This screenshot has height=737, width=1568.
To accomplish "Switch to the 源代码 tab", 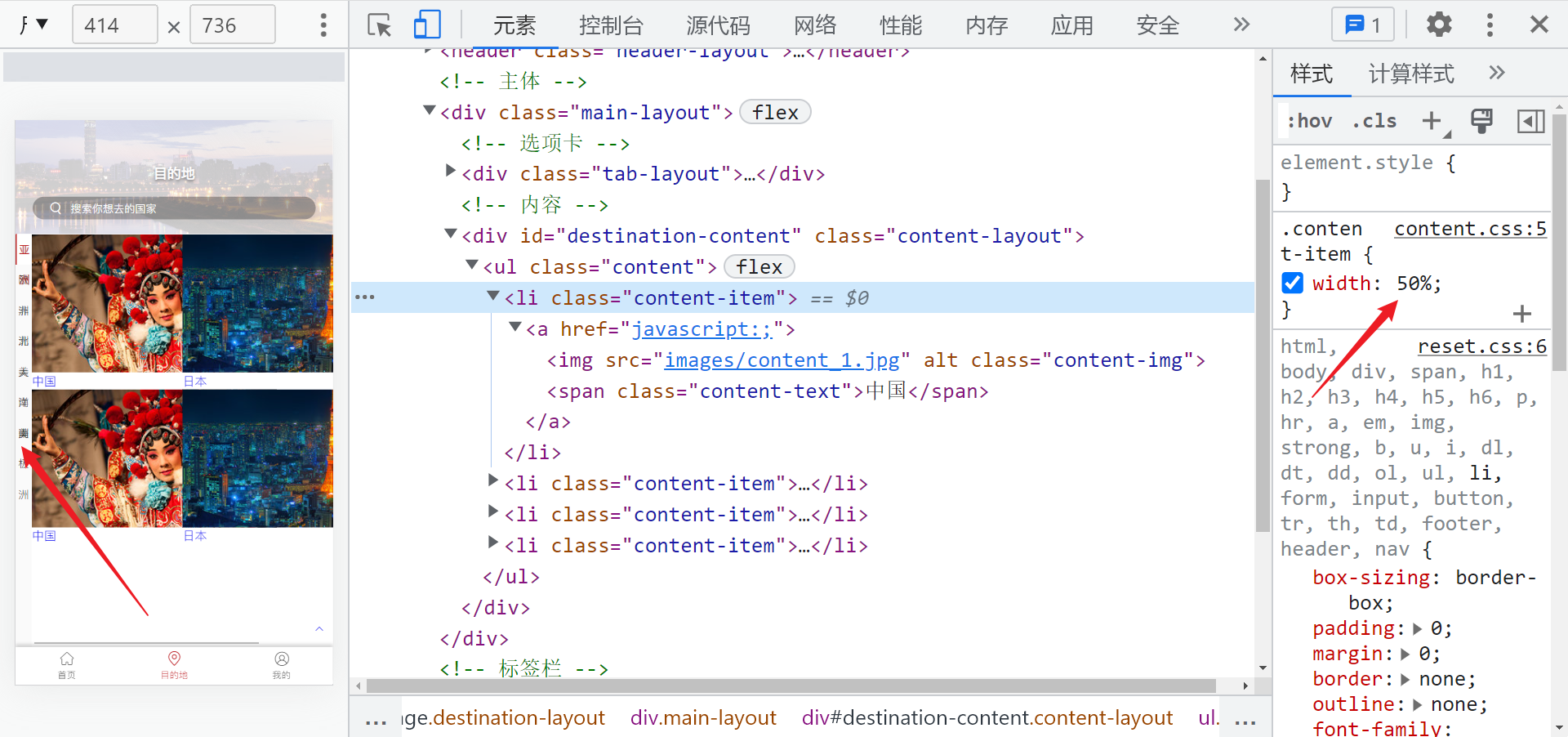I will pos(718,25).
